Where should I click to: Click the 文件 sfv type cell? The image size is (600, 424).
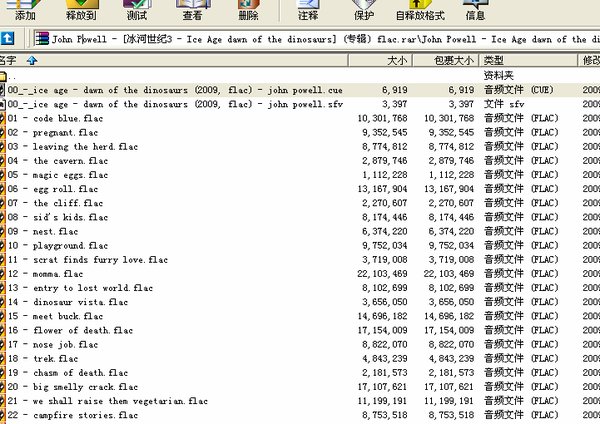(504, 104)
